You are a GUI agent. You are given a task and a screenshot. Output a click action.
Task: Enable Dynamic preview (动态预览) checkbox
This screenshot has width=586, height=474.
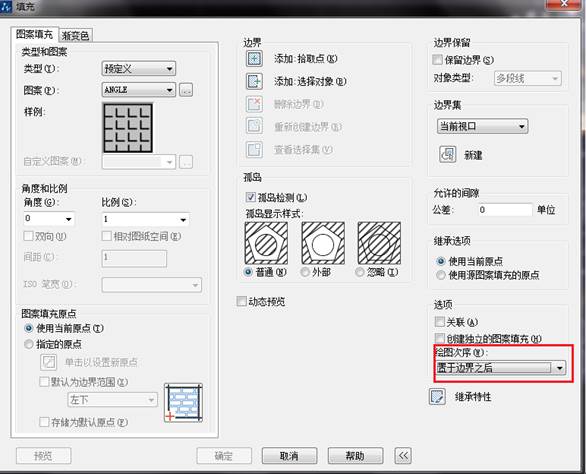241,301
